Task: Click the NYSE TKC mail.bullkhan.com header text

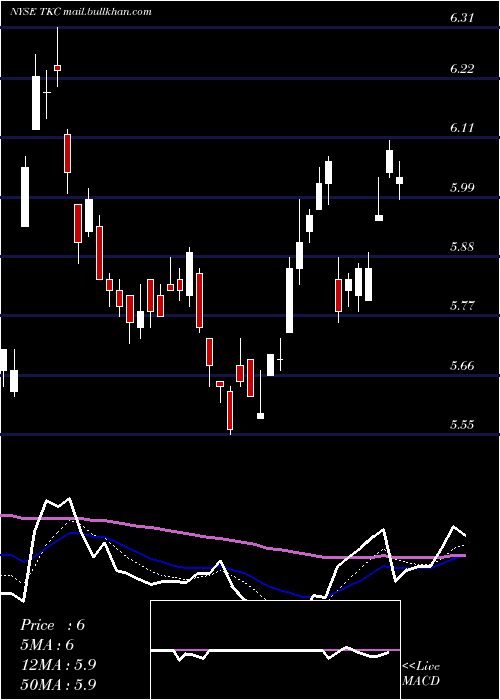Action: tap(81, 12)
